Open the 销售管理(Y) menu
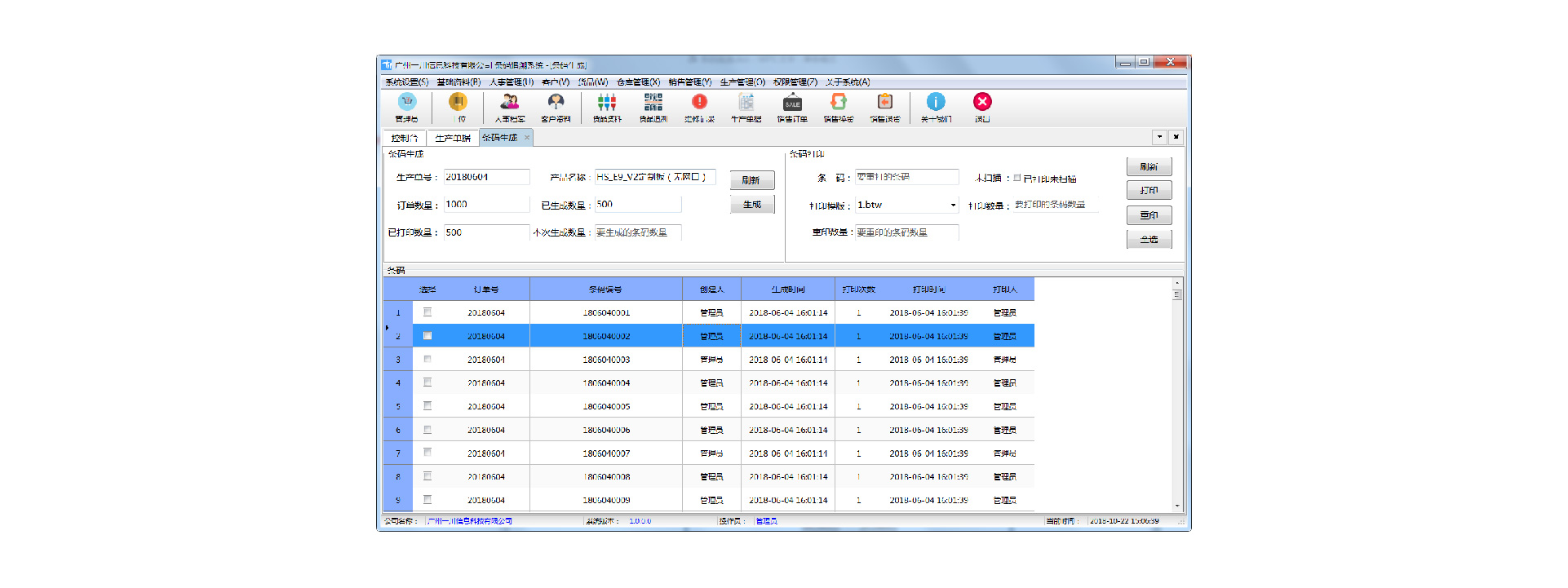Image resolution: width=1568 pixels, height=588 pixels. point(690,82)
